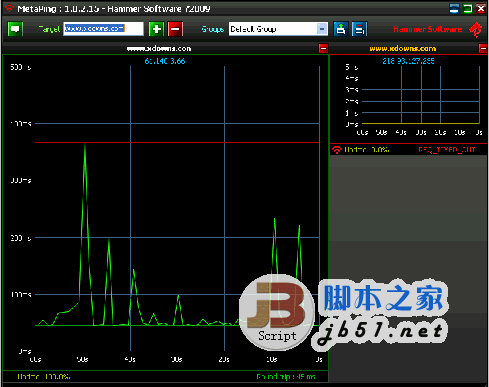This screenshot has width=489, height=387.
Task: Click the red wifi status icon
Action: [337, 150]
